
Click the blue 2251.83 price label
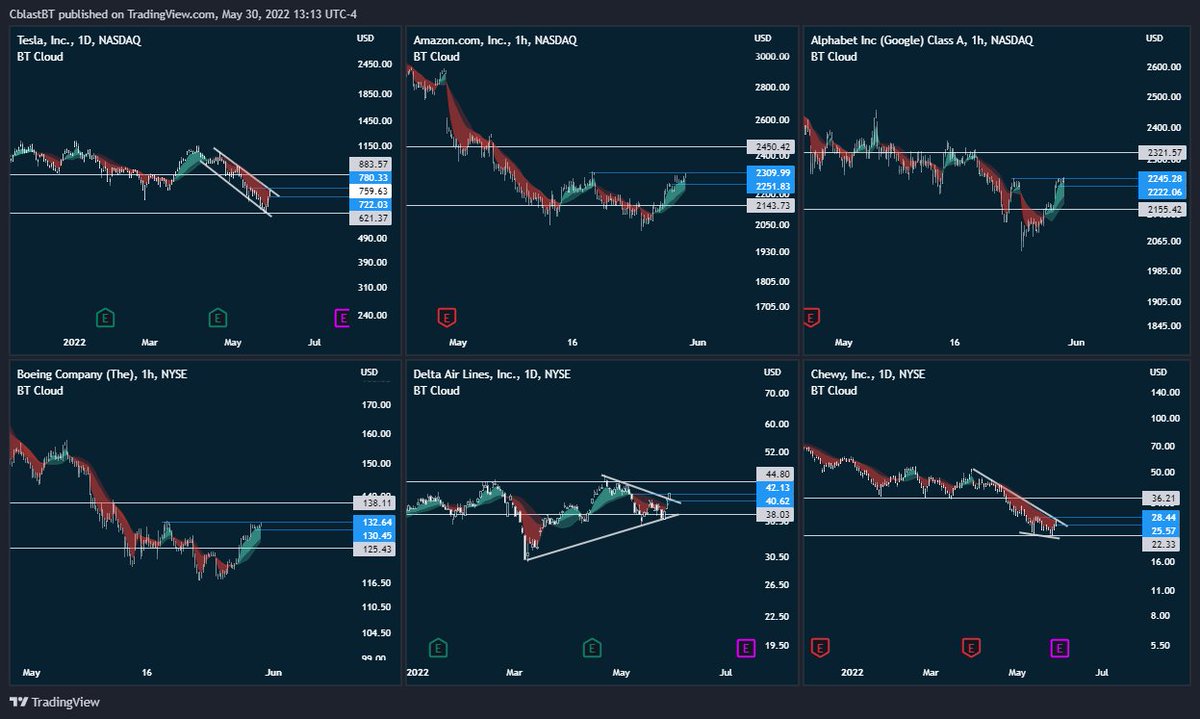(769, 186)
